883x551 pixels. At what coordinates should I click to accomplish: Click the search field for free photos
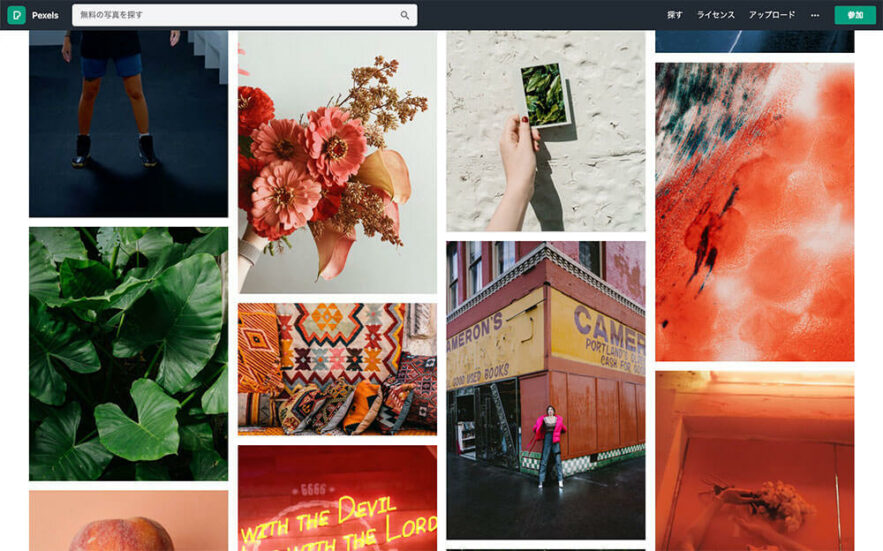pyautogui.click(x=244, y=15)
